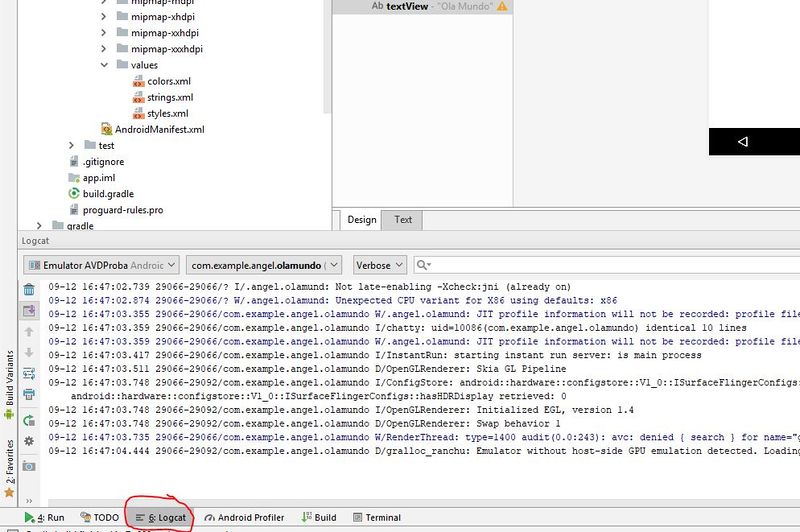Open the Terminal tool window
This screenshot has height=532, width=800.
click(x=377, y=517)
